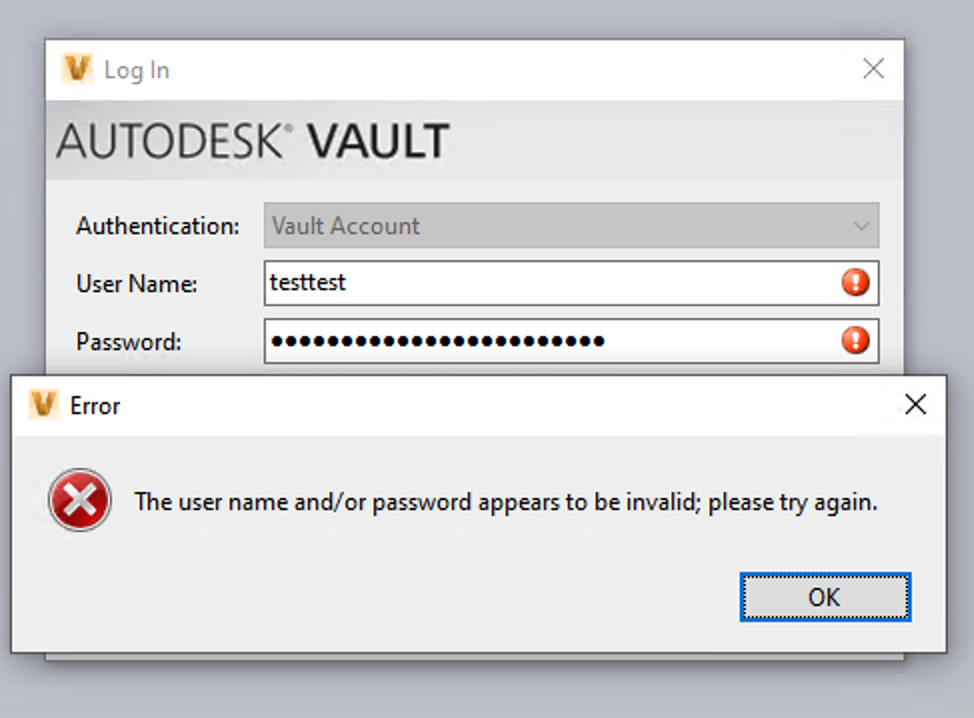The image size is (974, 718).
Task: Click the Authentication label
Action: click(158, 226)
